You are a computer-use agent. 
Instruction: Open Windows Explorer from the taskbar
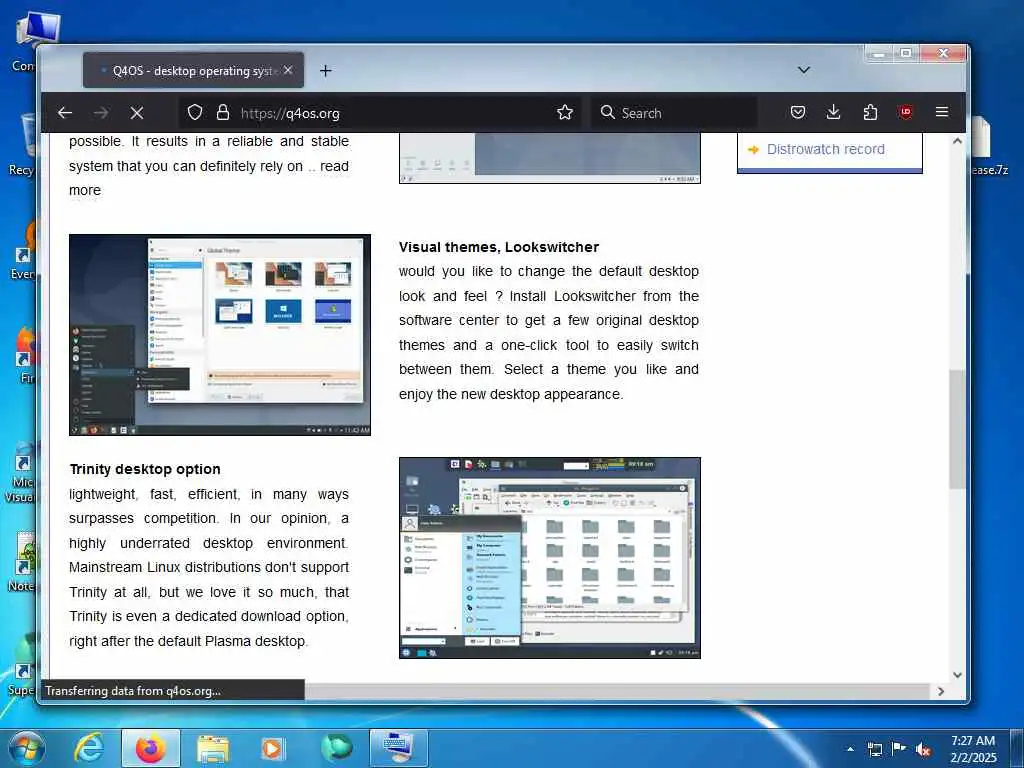point(213,748)
